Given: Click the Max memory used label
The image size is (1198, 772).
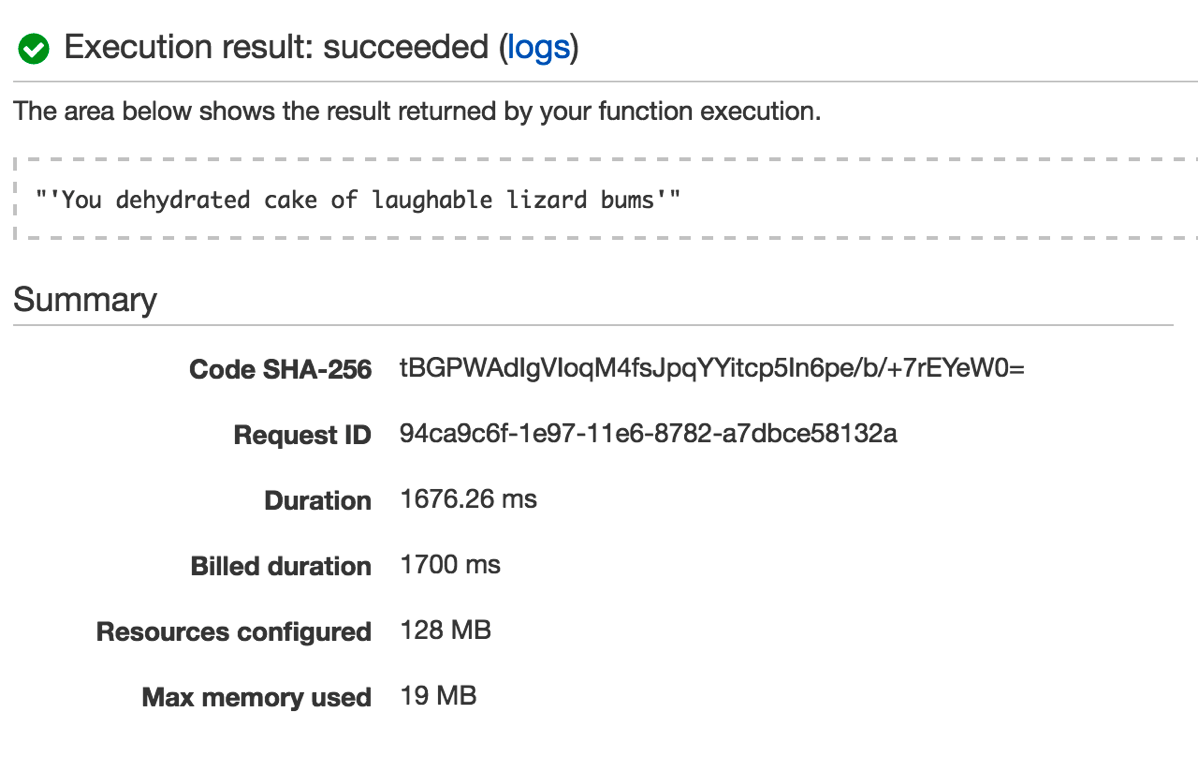Looking at the screenshot, I should 256,697.
